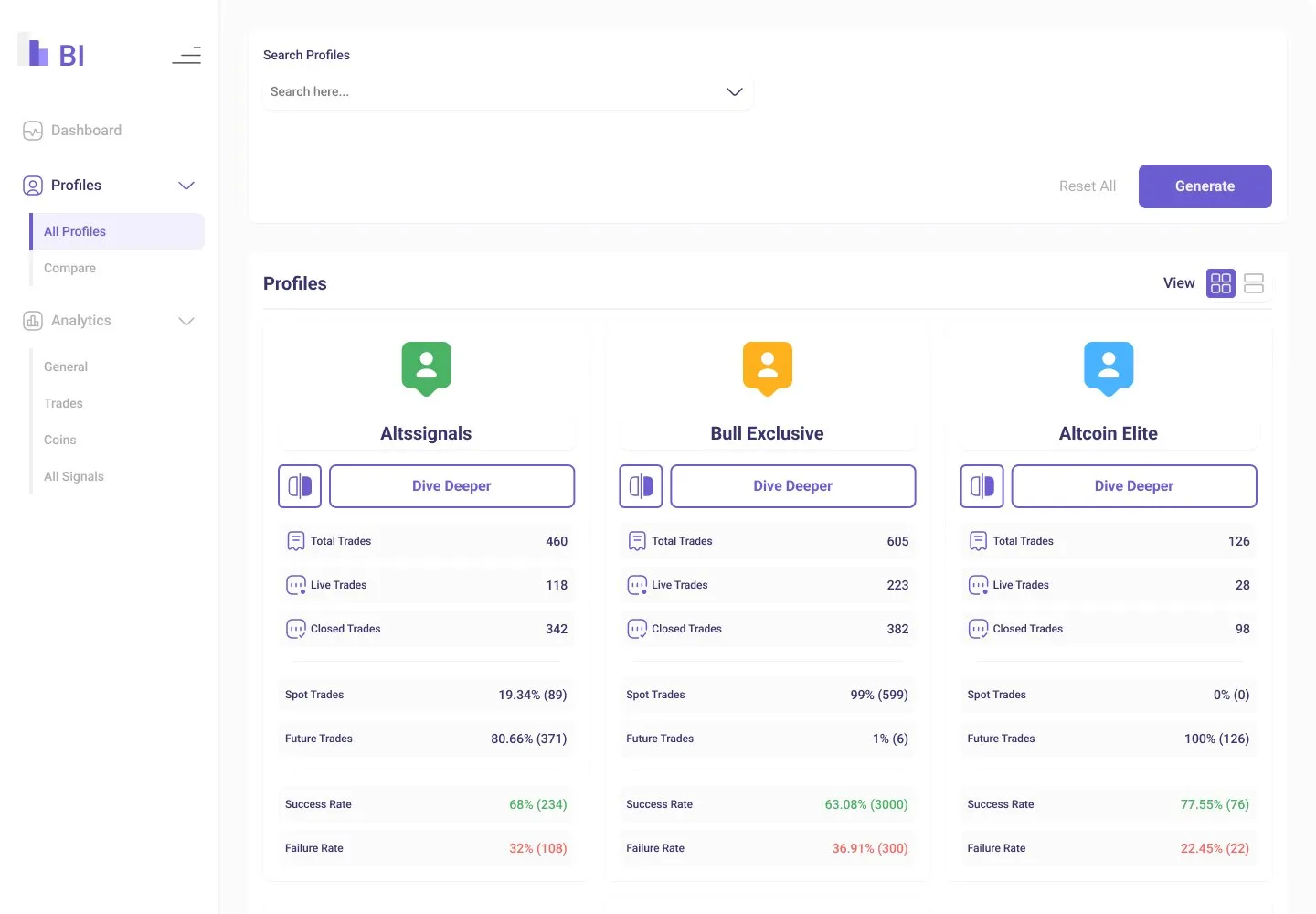Click Dive Deeper for Bull Exclusive
This screenshot has width=1316, height=914.
tap(793, 486)
